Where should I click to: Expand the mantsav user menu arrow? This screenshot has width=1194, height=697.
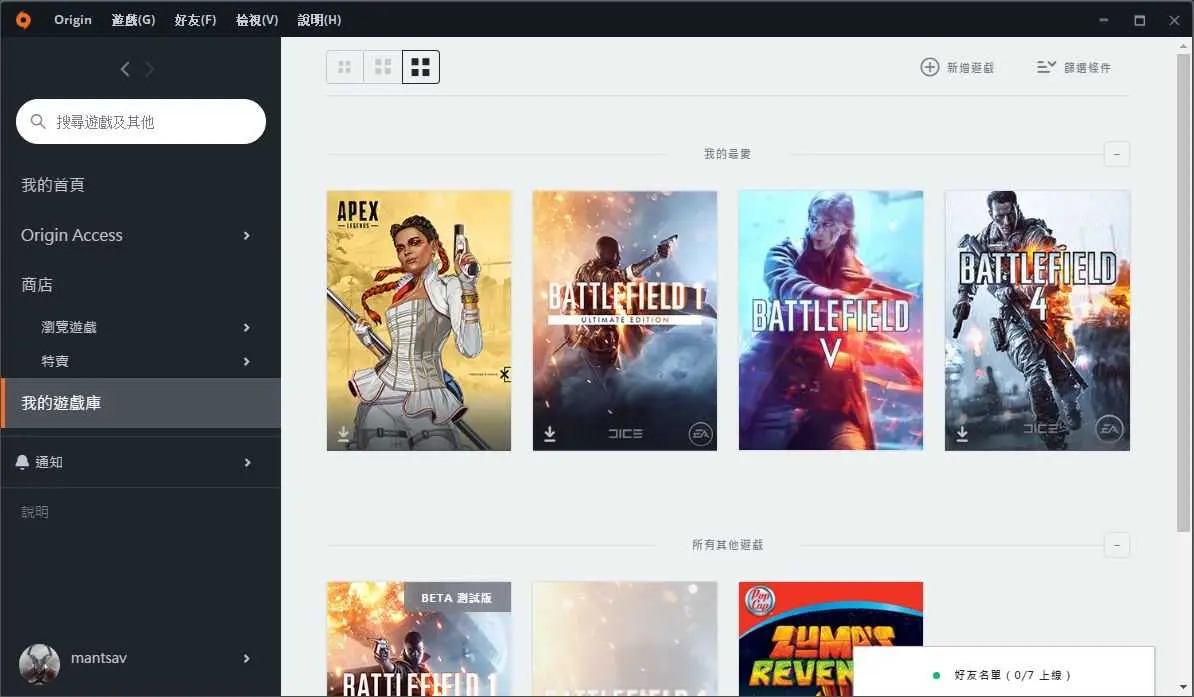coord(246,658)
